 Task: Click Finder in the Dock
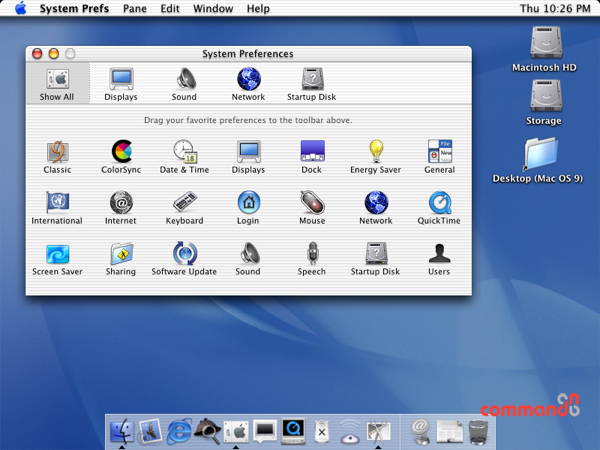[x=122, y=431]
